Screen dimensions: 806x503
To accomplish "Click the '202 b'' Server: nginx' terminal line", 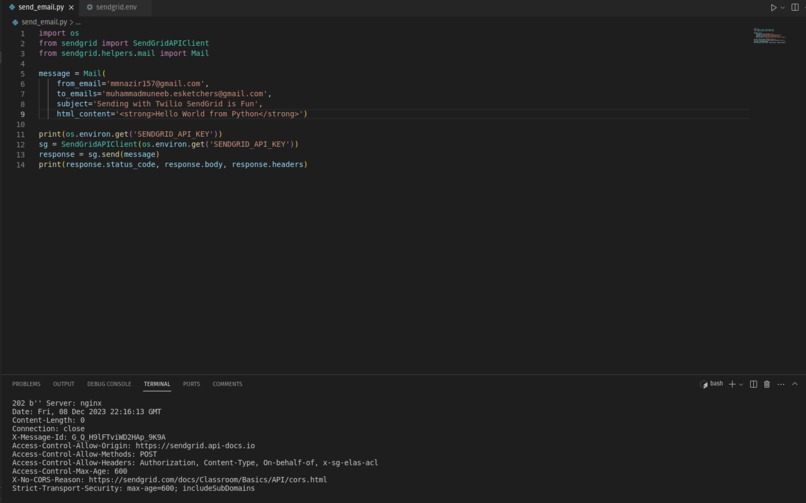I will click(x=57, y=403).
